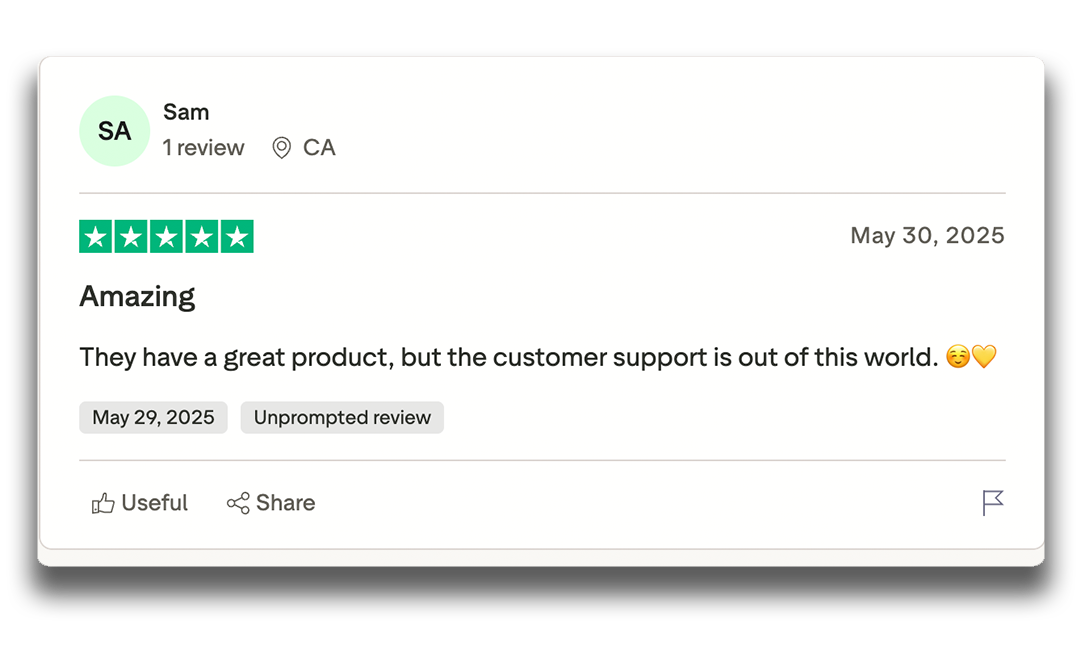Click the May 30, 2025 posted date
Screen dimensions: 1080x645
[927, 236]
